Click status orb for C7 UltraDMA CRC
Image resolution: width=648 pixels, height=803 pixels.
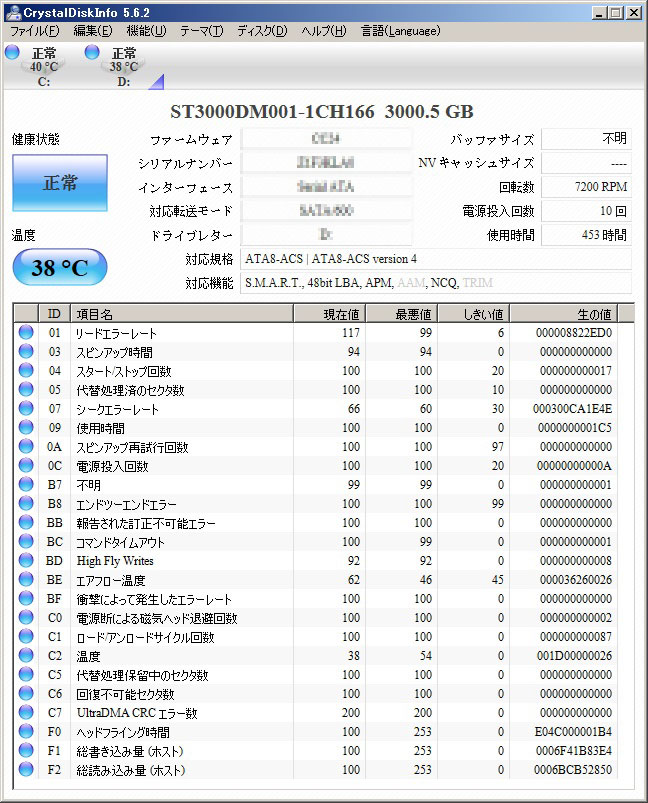(26, 712)
